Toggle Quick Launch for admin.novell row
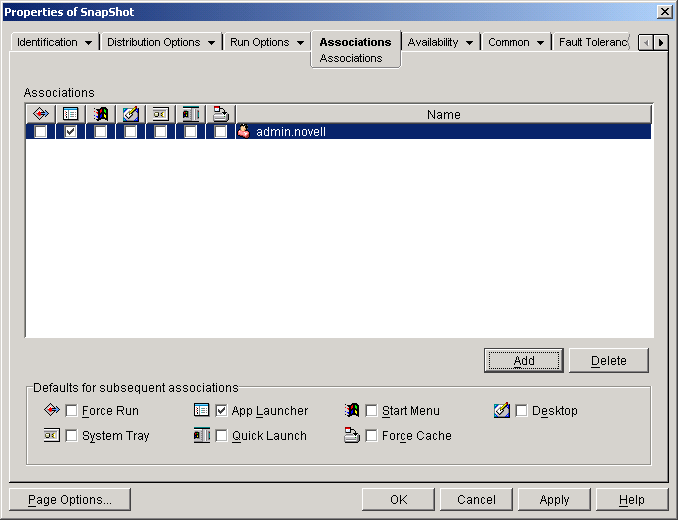The image size is (678, 520). (191, 131)
